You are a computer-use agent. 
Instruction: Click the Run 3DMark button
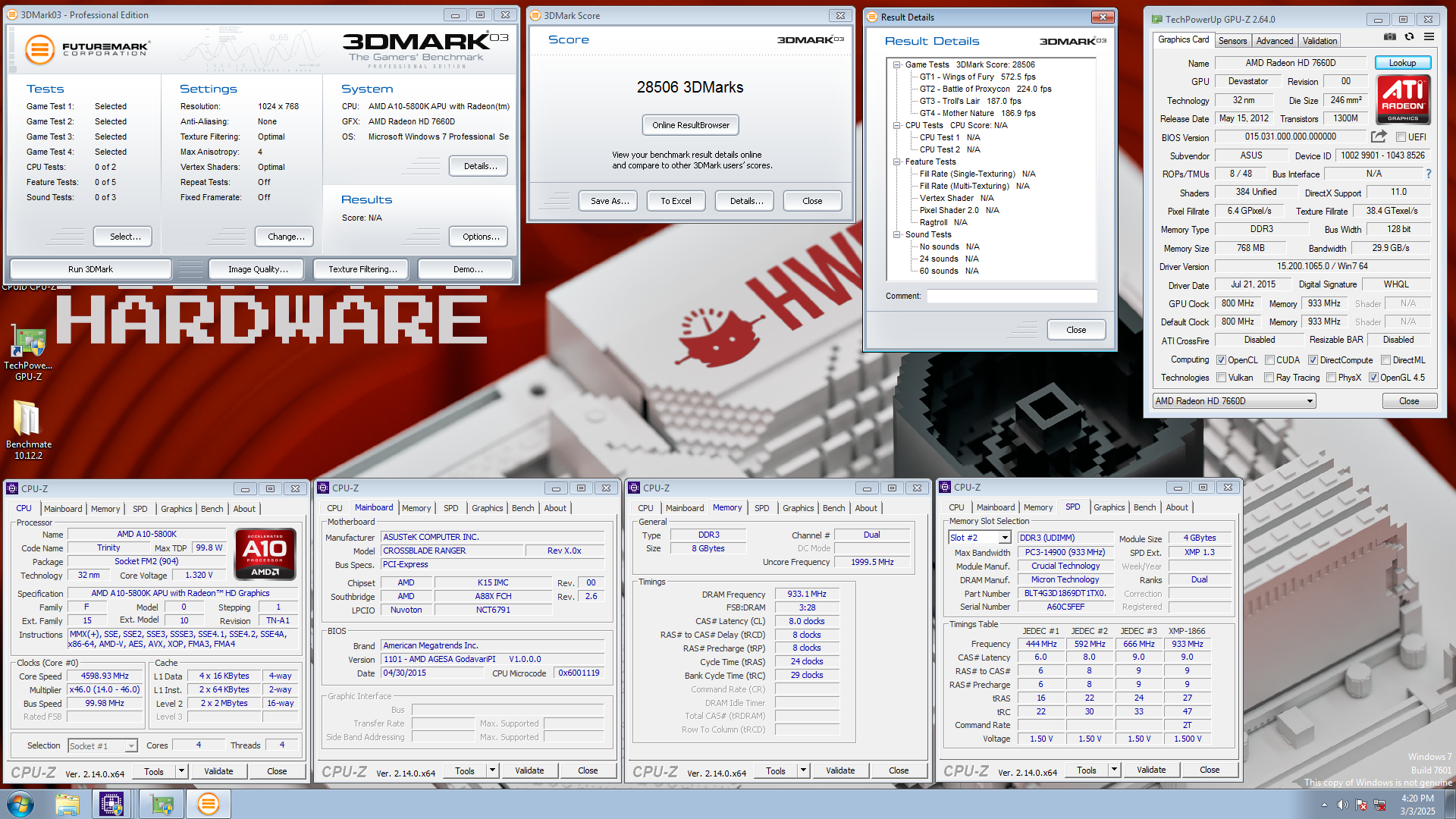point(90,269)
